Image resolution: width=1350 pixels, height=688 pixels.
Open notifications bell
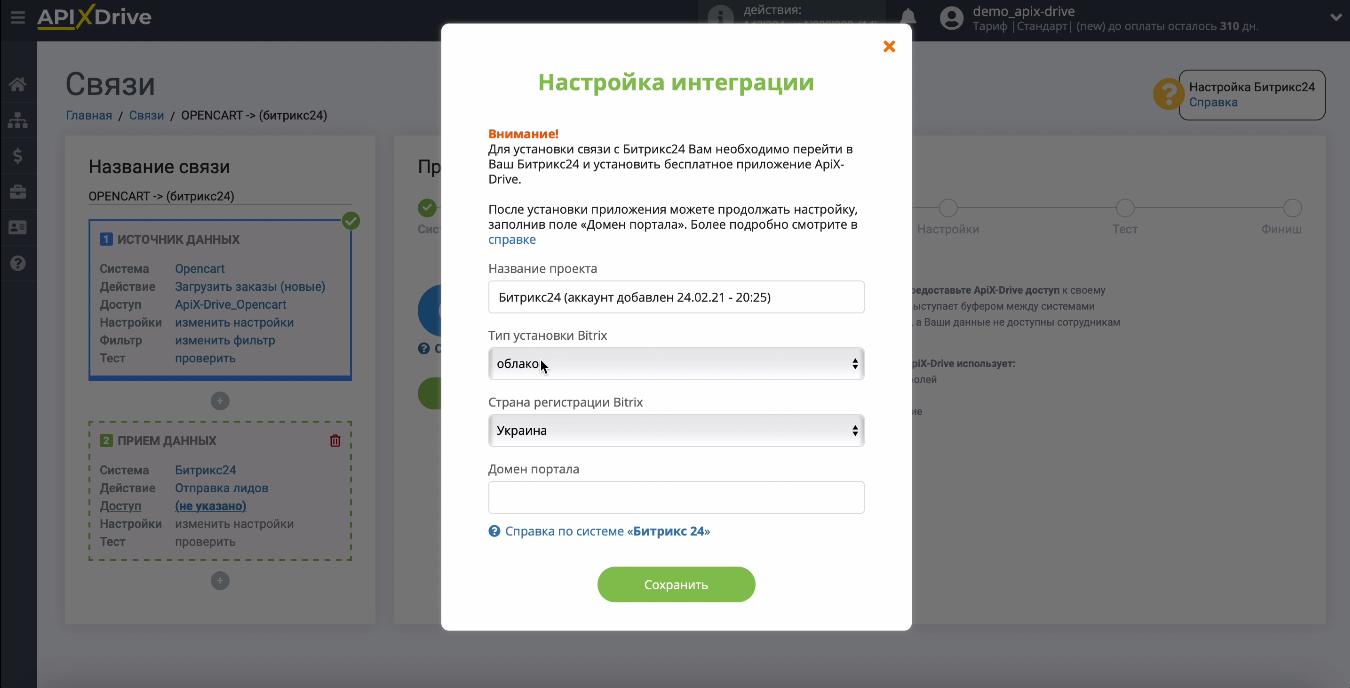(x=908, y=17)
